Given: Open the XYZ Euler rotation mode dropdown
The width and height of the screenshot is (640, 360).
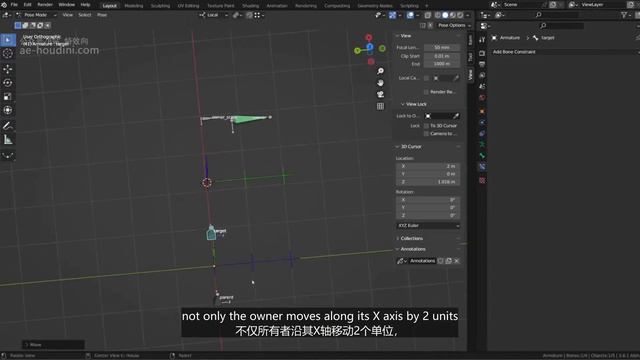Looking at the screenshot, I should pos(428,226).
